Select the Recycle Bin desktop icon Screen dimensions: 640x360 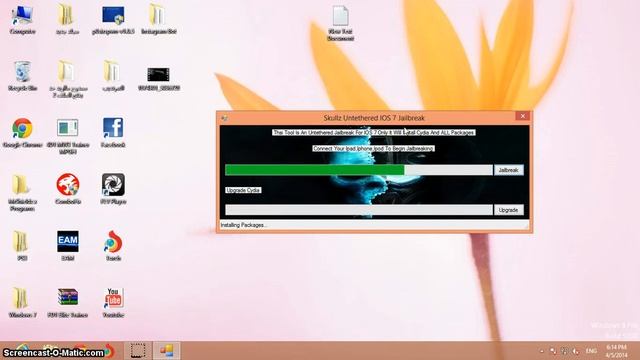tap(22, 76)
